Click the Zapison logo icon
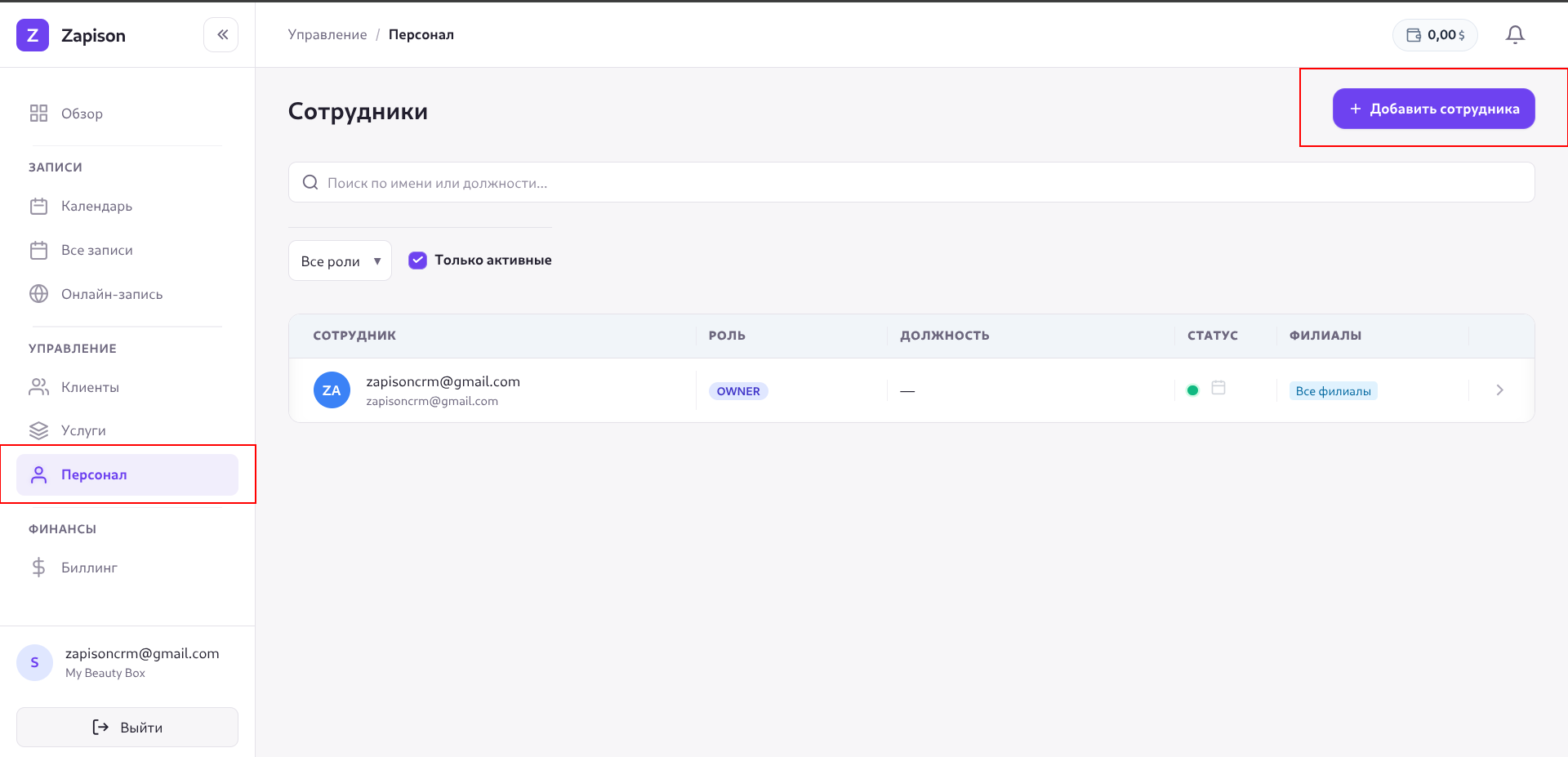The image size is (1568, 757). (x=33, y=35)
